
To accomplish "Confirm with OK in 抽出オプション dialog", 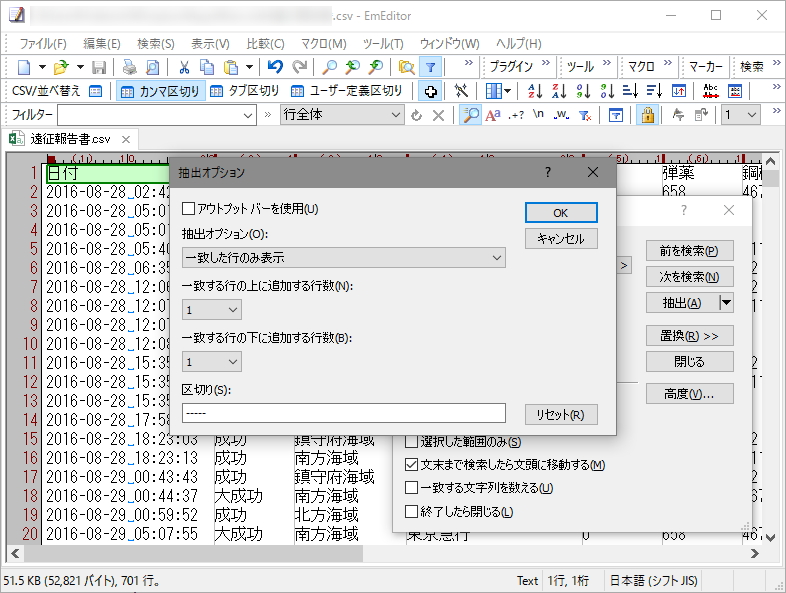I will [561, 213].
